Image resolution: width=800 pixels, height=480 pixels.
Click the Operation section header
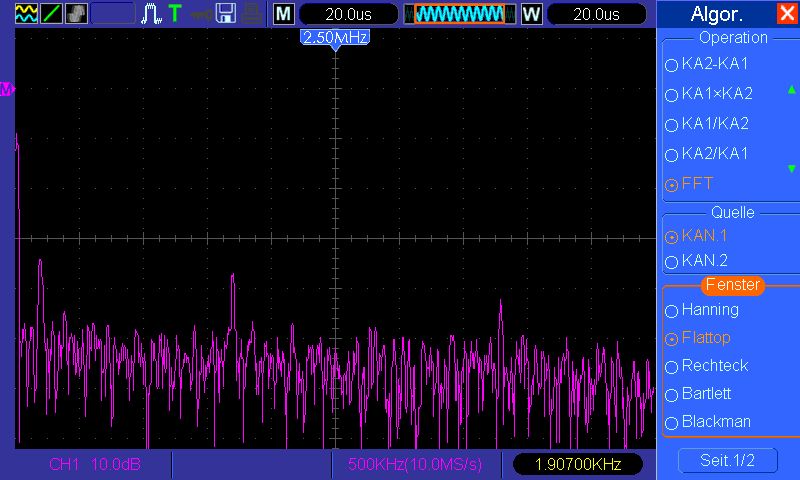point(733,38)
